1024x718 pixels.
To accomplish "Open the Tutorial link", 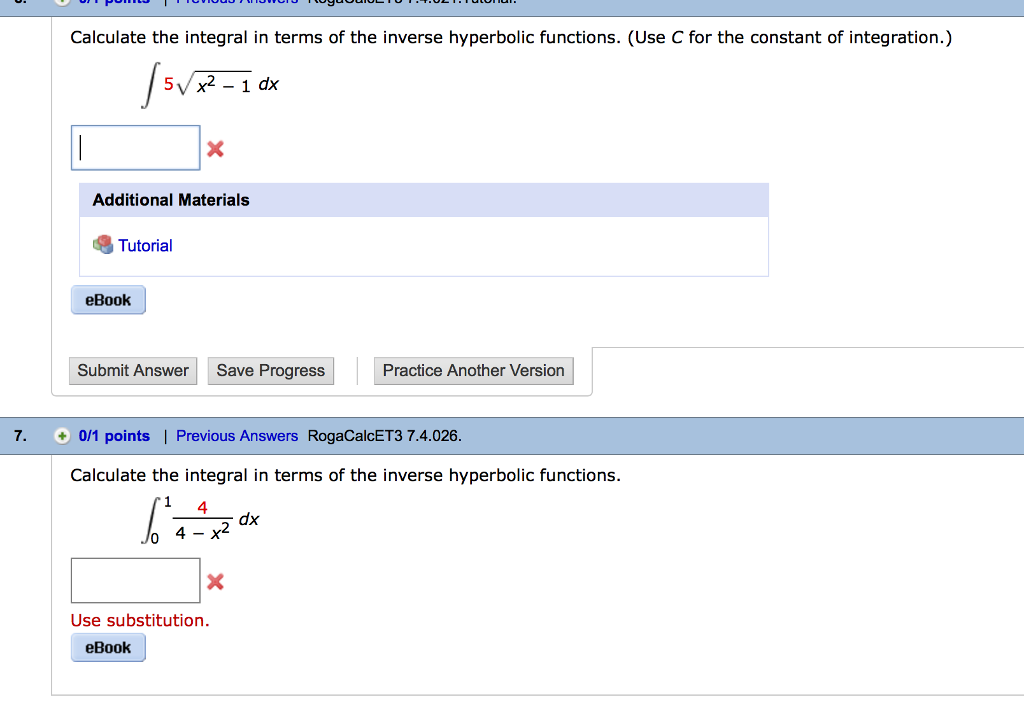I will [x=146, y=245].
